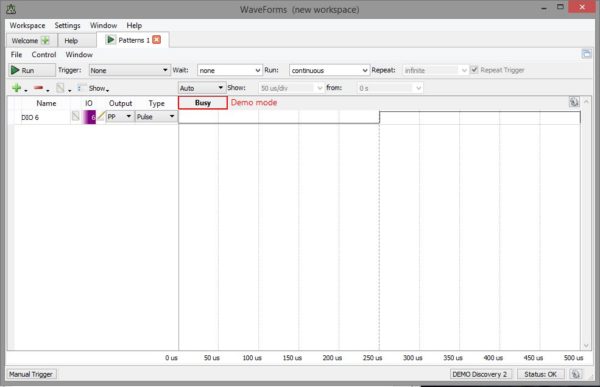Close the Patterns 1 tab

tap(157, 40)
